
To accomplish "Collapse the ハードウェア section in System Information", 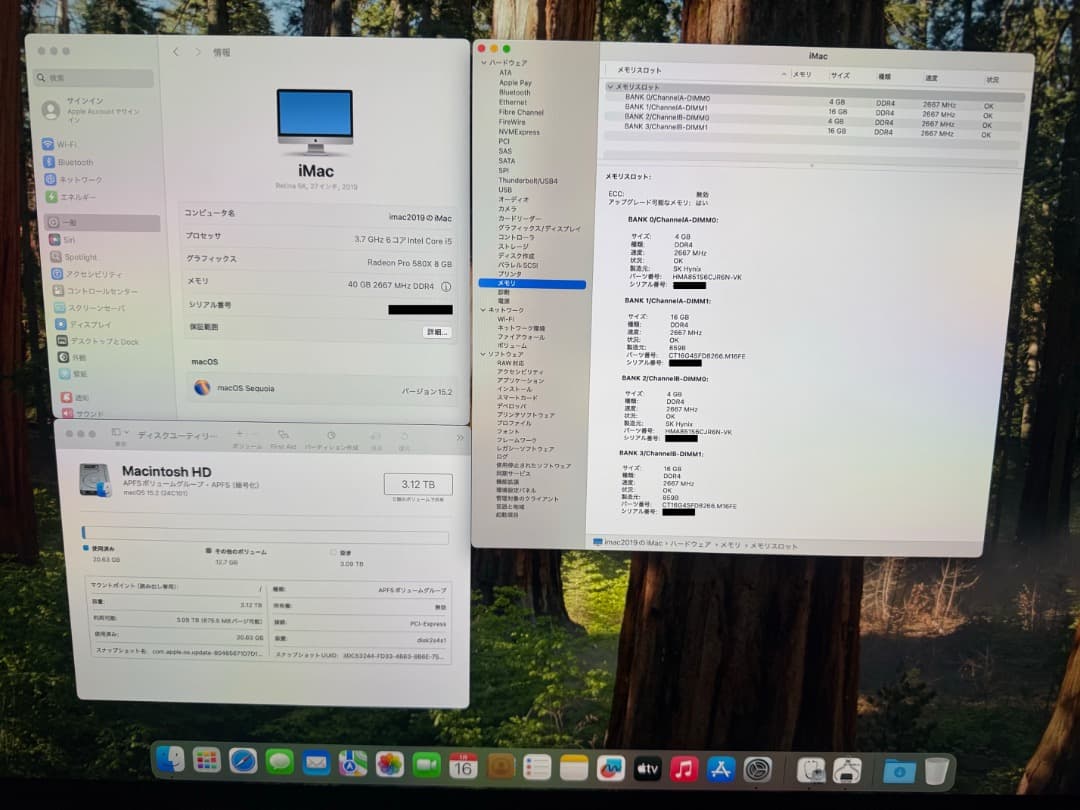I will tap(482, 62).
